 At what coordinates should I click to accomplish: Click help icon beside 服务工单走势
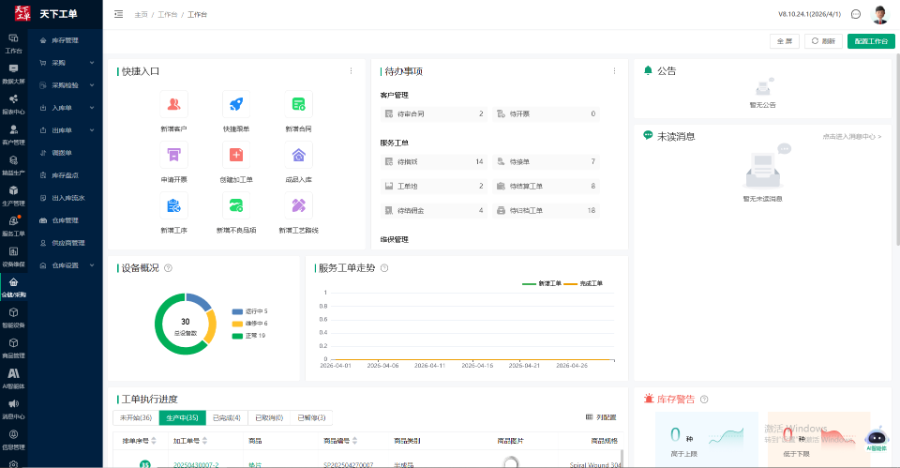[384, 268]
